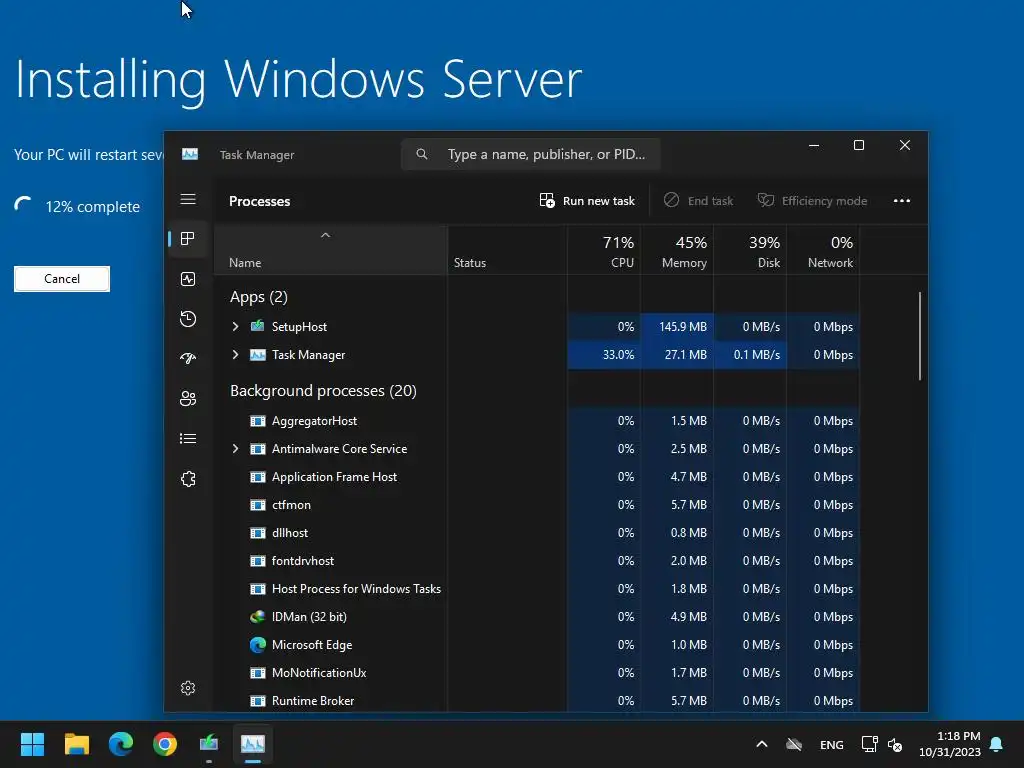Click the Apps (2) group heading
The image size is (1024, 768).
[x=259, y=297]
